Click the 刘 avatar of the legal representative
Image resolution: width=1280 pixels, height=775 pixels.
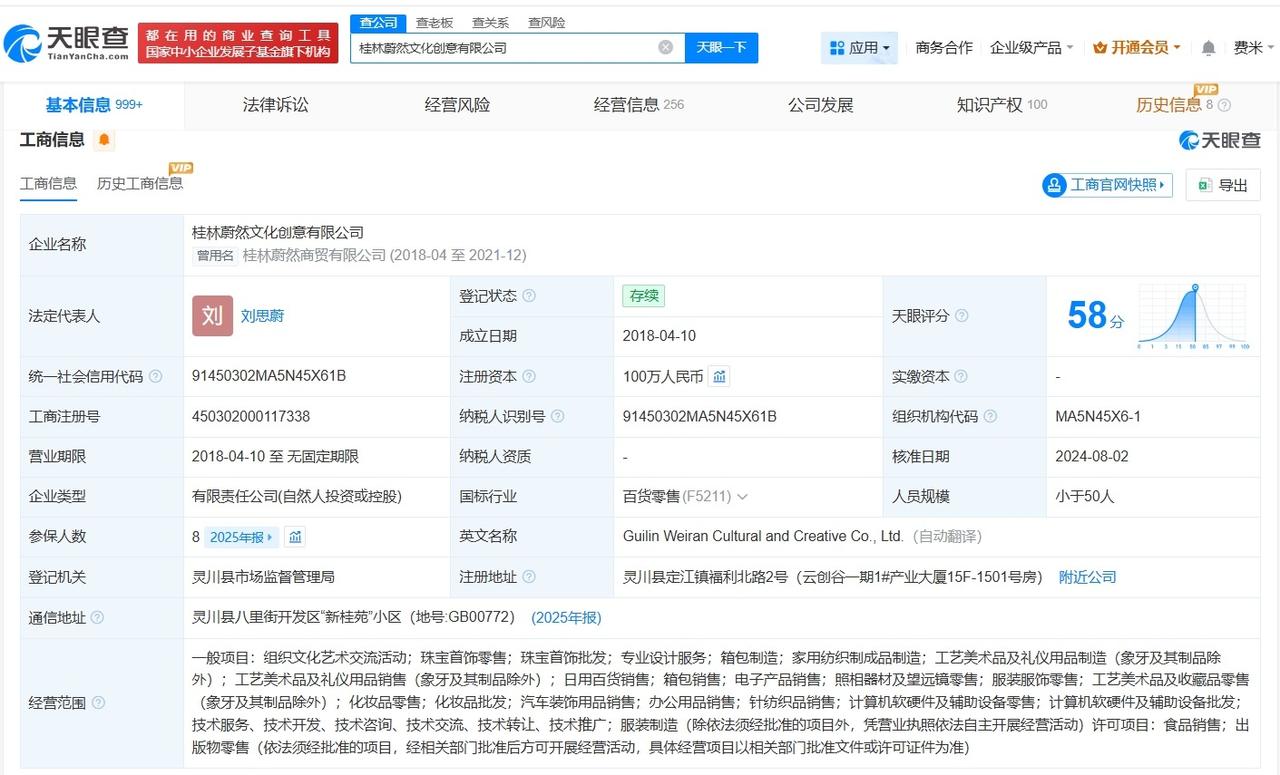point(212,316)
